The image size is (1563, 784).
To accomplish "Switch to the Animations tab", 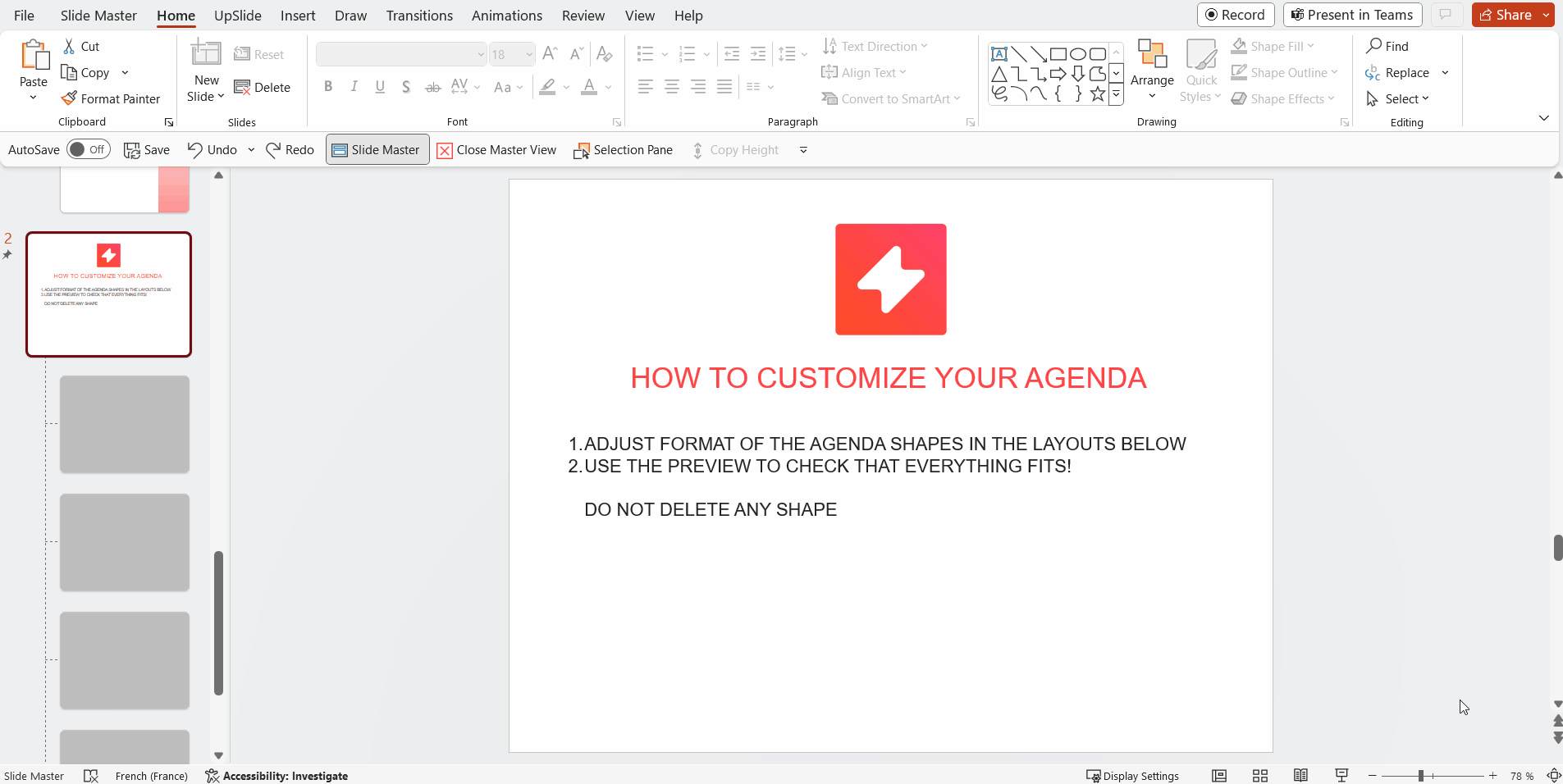I will pyautogui.click(x=507, y=16).
